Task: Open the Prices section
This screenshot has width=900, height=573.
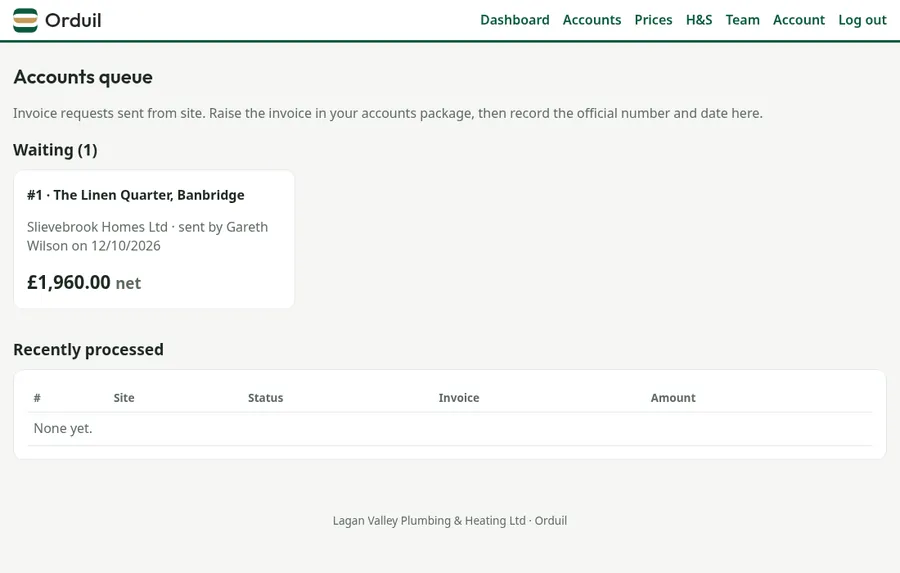Action: (653, 20)
